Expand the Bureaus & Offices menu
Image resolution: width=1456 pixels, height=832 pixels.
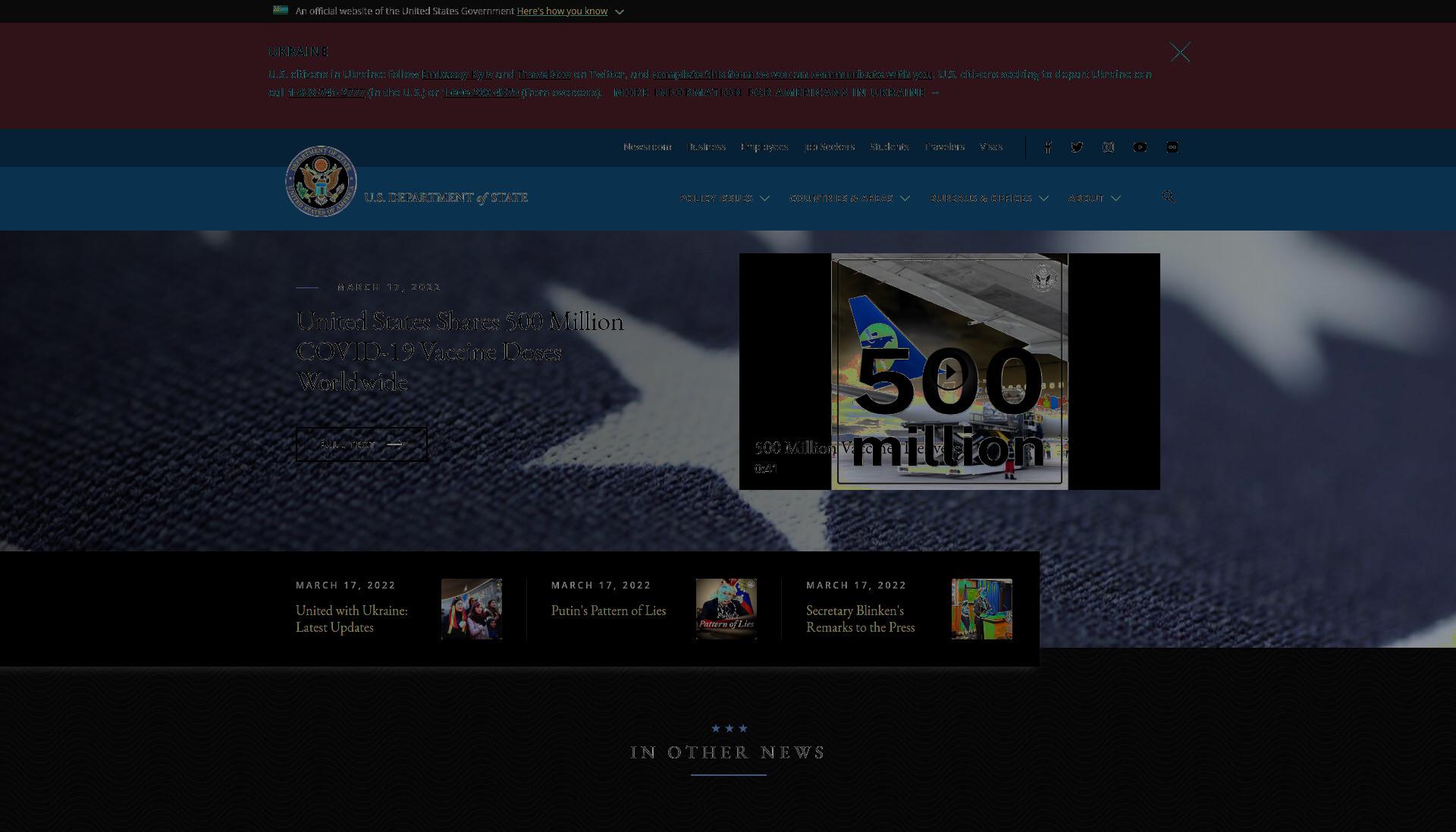[x=989, y=198]
